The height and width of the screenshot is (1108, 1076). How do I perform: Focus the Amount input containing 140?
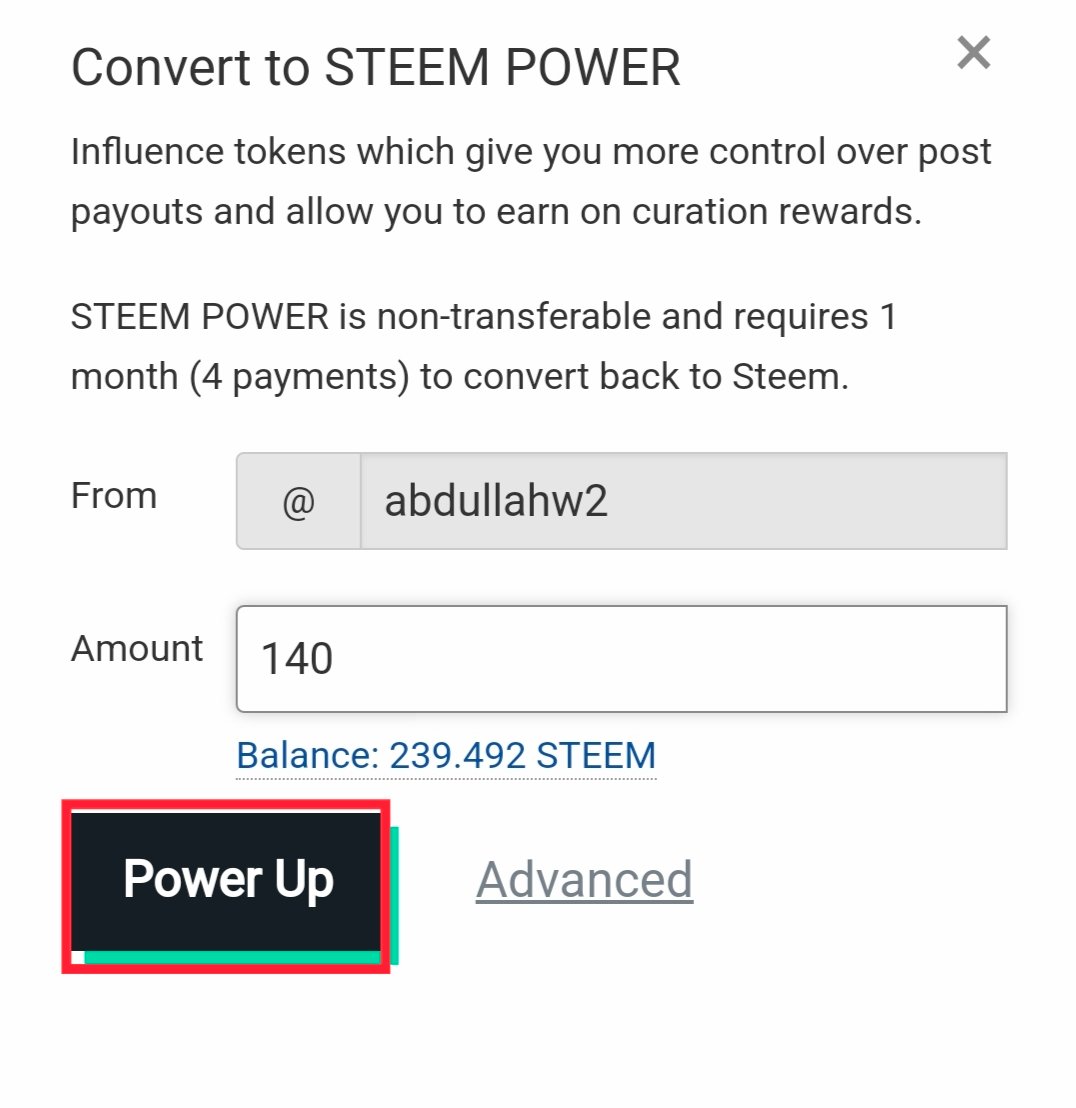pyautogui.click(x=620, y=659)
